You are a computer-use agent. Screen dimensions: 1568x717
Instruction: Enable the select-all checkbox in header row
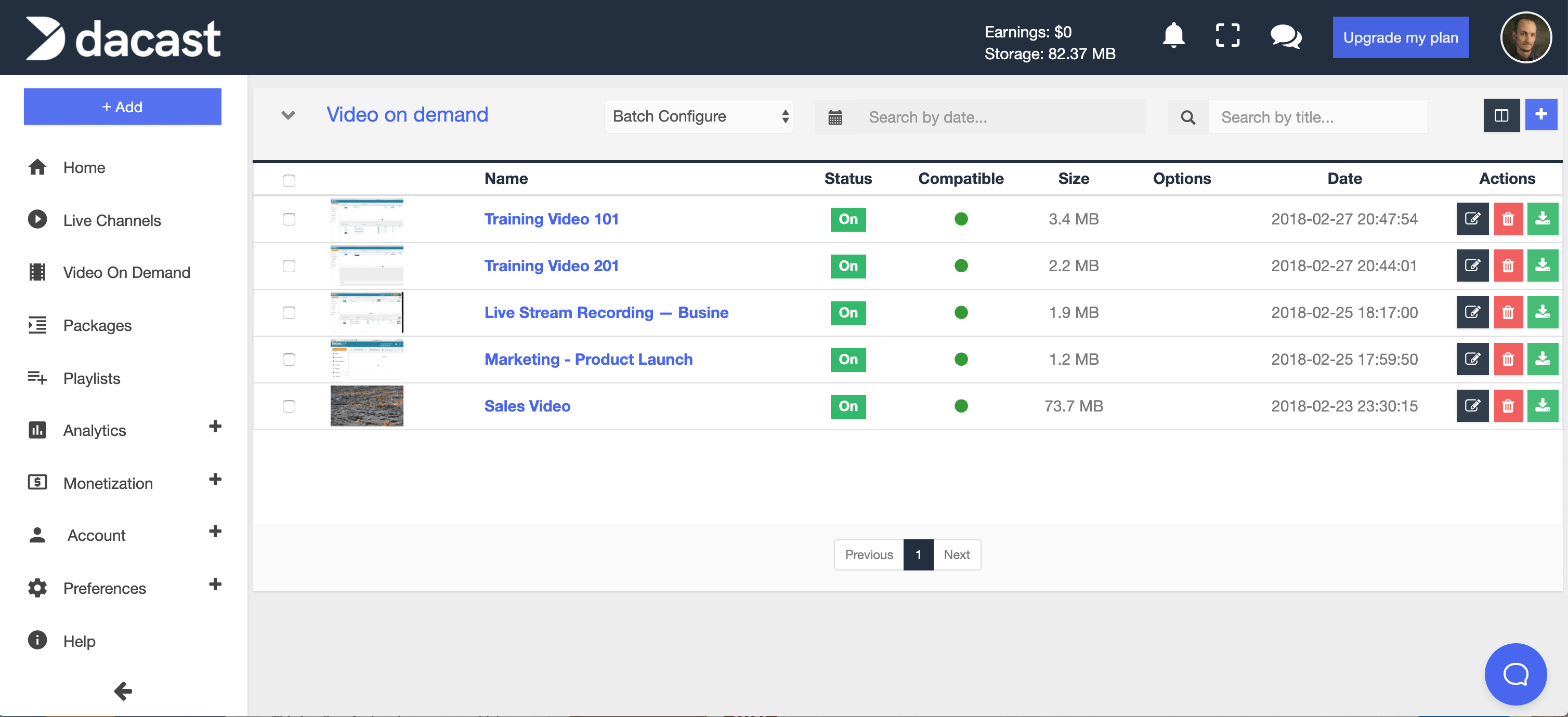pyautogui.click(x=289, y=179)
